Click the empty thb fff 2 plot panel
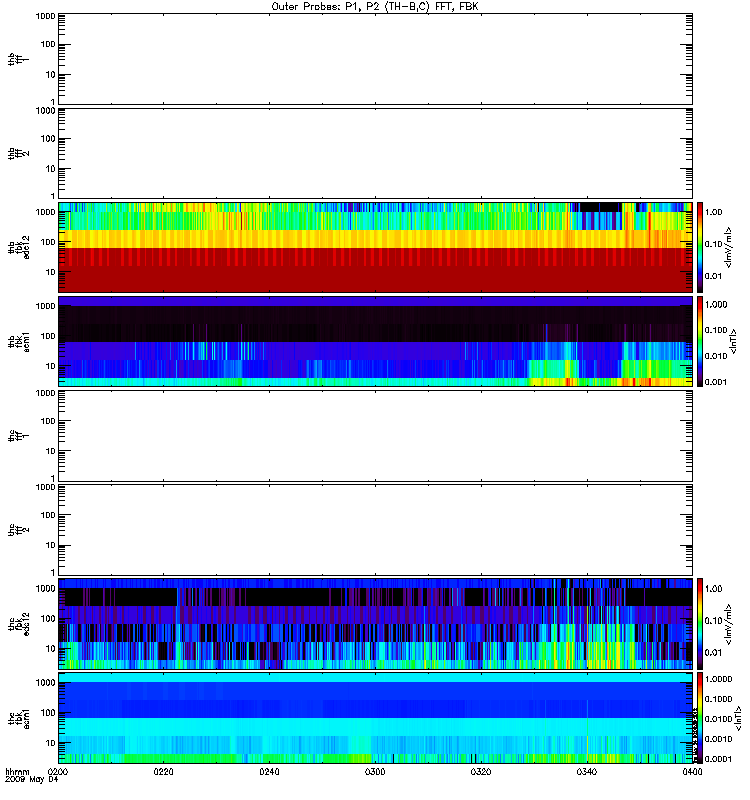 (375, 153)
